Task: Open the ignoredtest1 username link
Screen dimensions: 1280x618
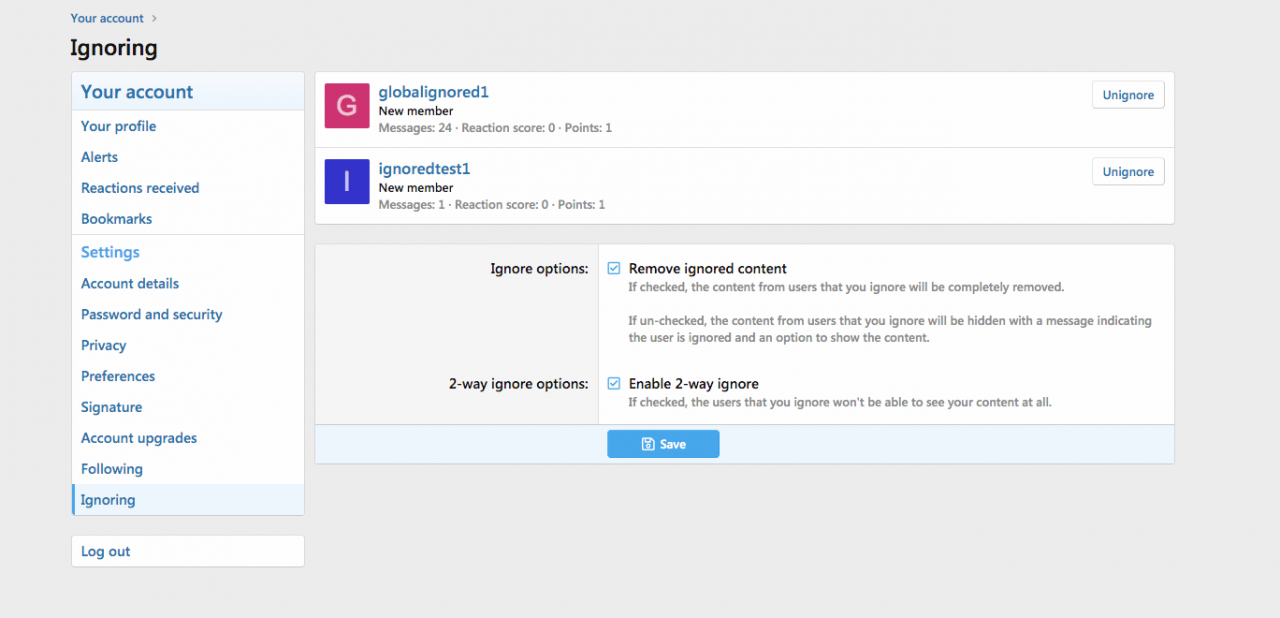Action: [424, 169]
